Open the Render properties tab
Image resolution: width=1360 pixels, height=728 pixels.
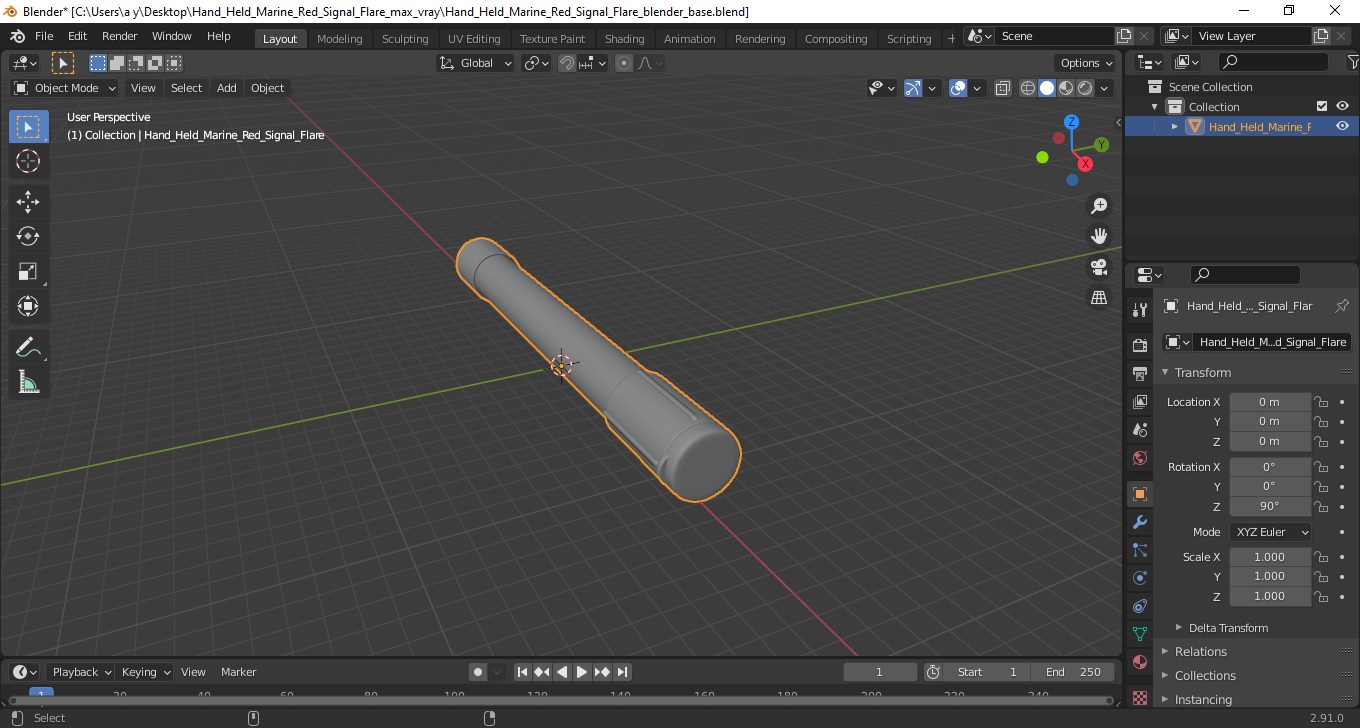1139,345
